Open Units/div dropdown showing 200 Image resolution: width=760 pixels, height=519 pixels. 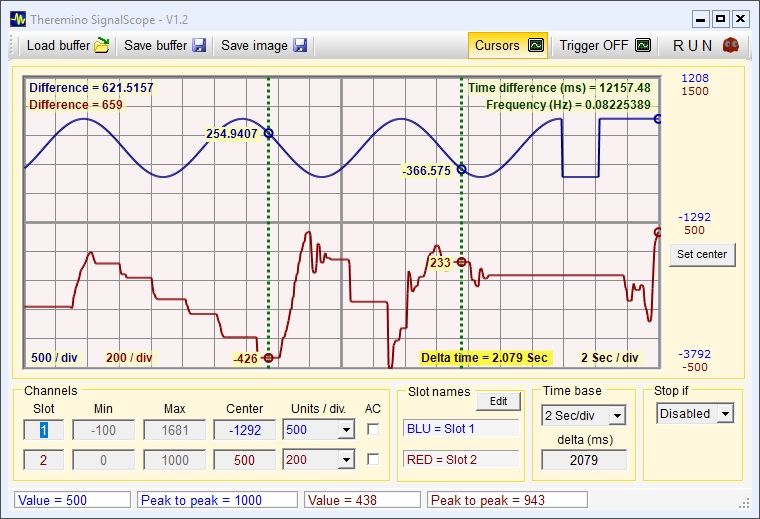(x=346, y=460)
